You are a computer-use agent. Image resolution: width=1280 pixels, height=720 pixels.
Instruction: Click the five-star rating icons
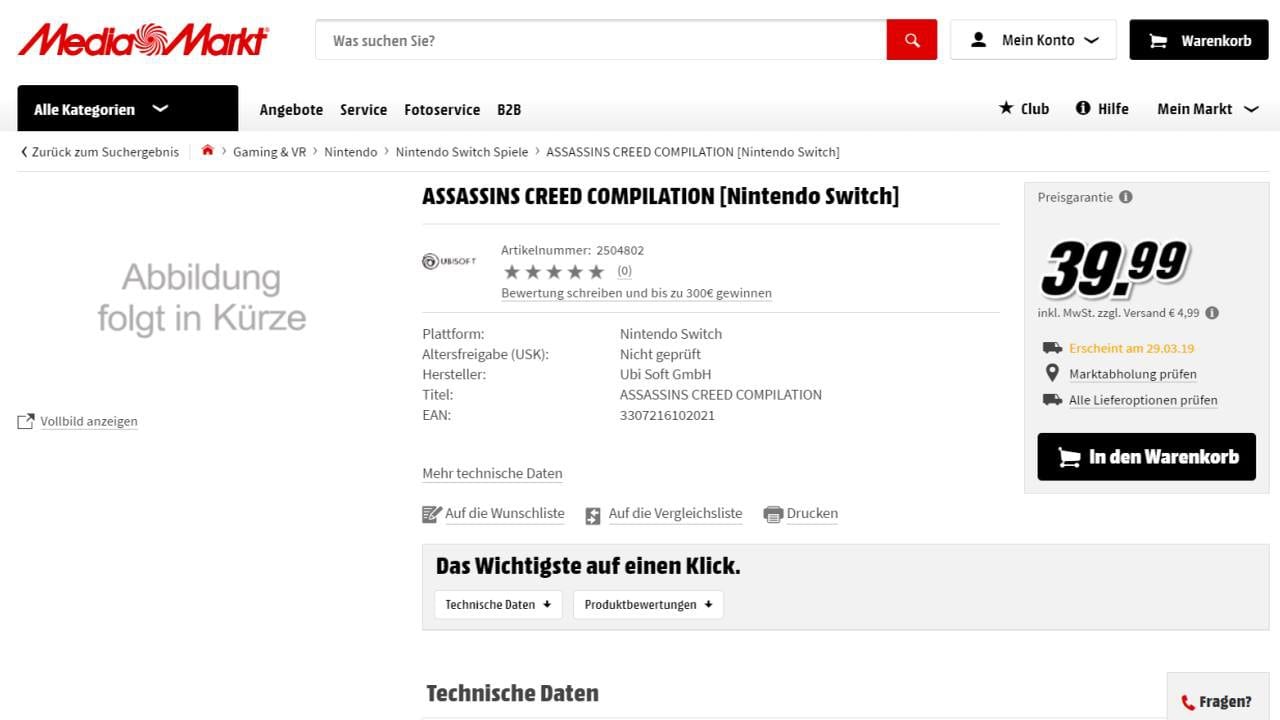coord(554,272)
